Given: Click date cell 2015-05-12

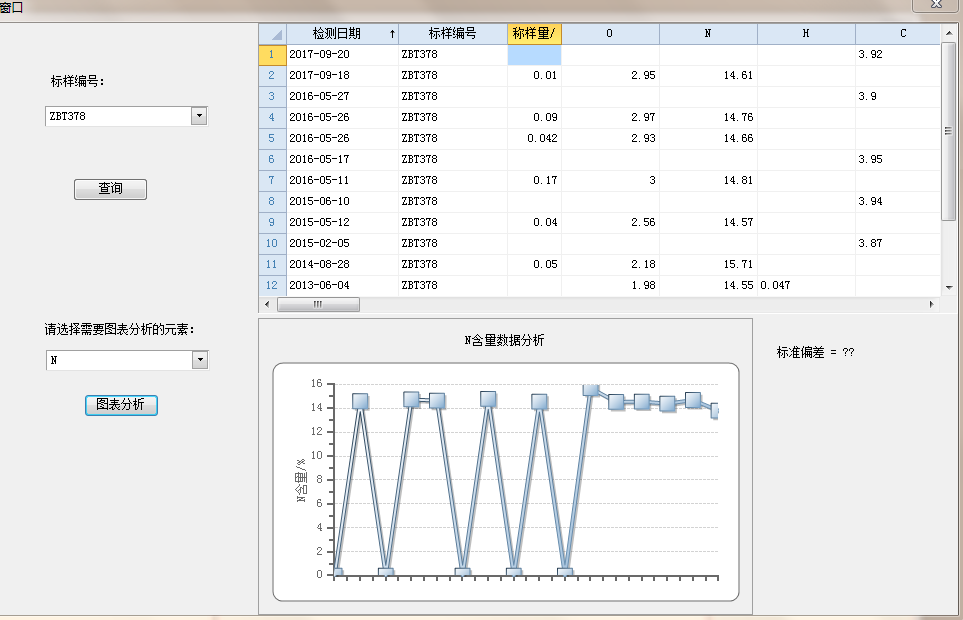Looking at the screenshot, I should point(343,222).
